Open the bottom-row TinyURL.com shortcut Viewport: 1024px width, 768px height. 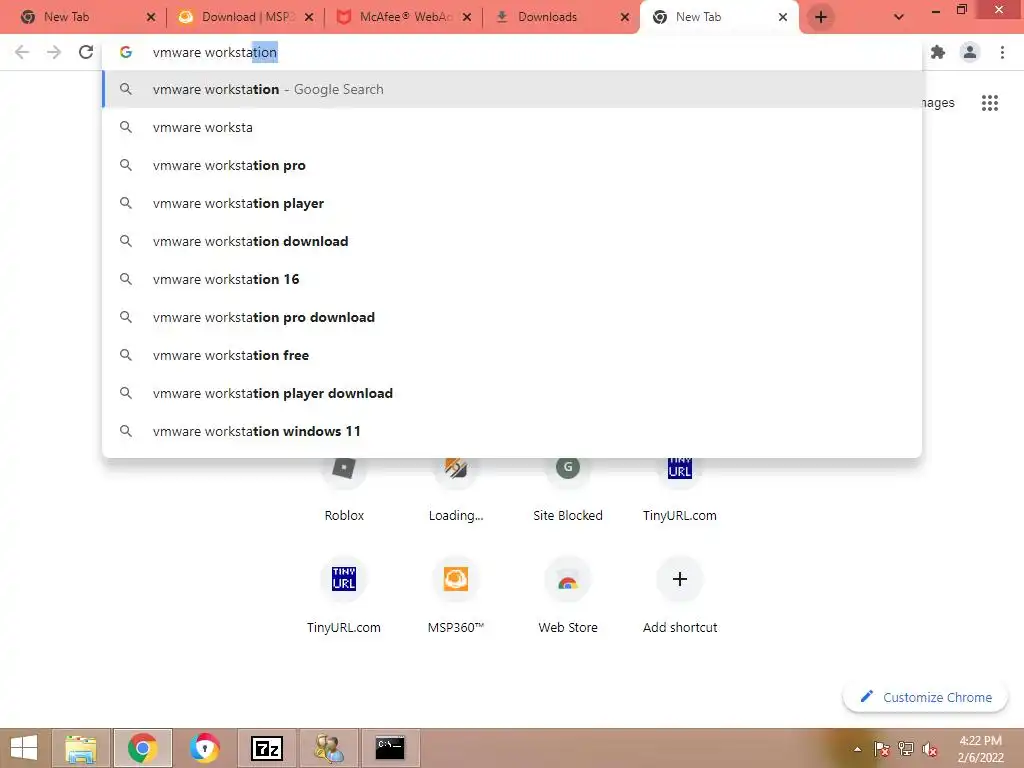[x=344, y=593]
